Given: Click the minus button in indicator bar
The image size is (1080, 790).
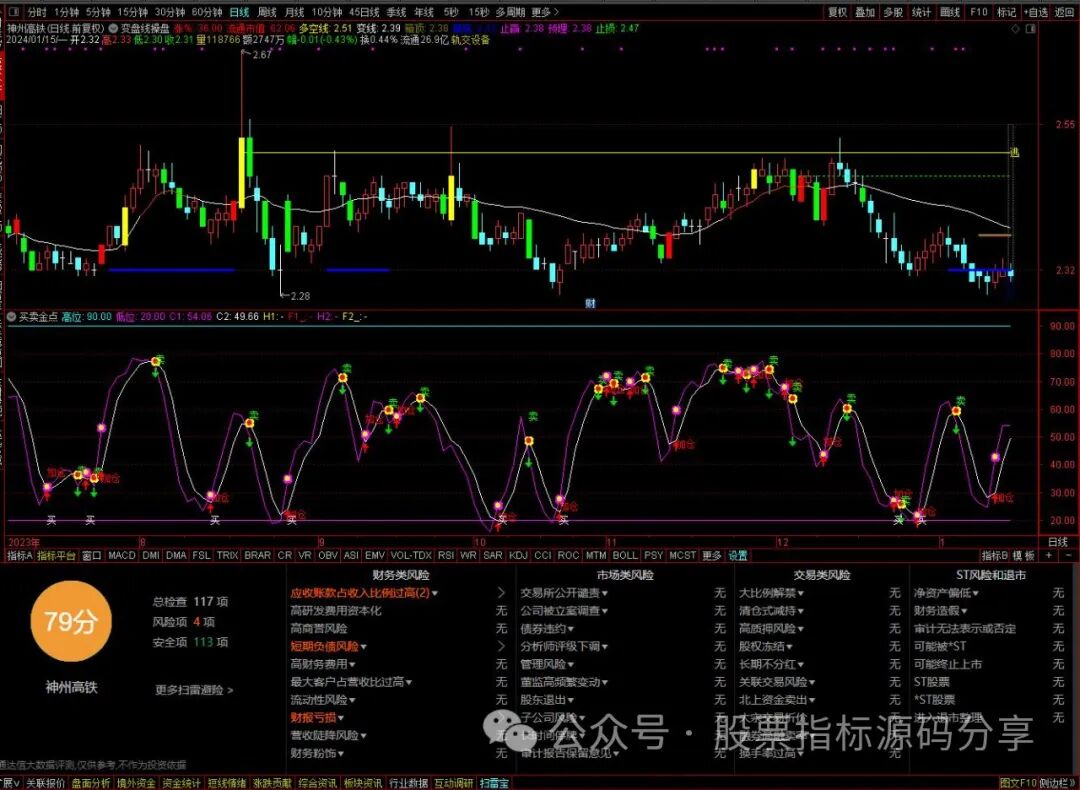Looking at the screenshot, I should click(x=1068, y=555).
